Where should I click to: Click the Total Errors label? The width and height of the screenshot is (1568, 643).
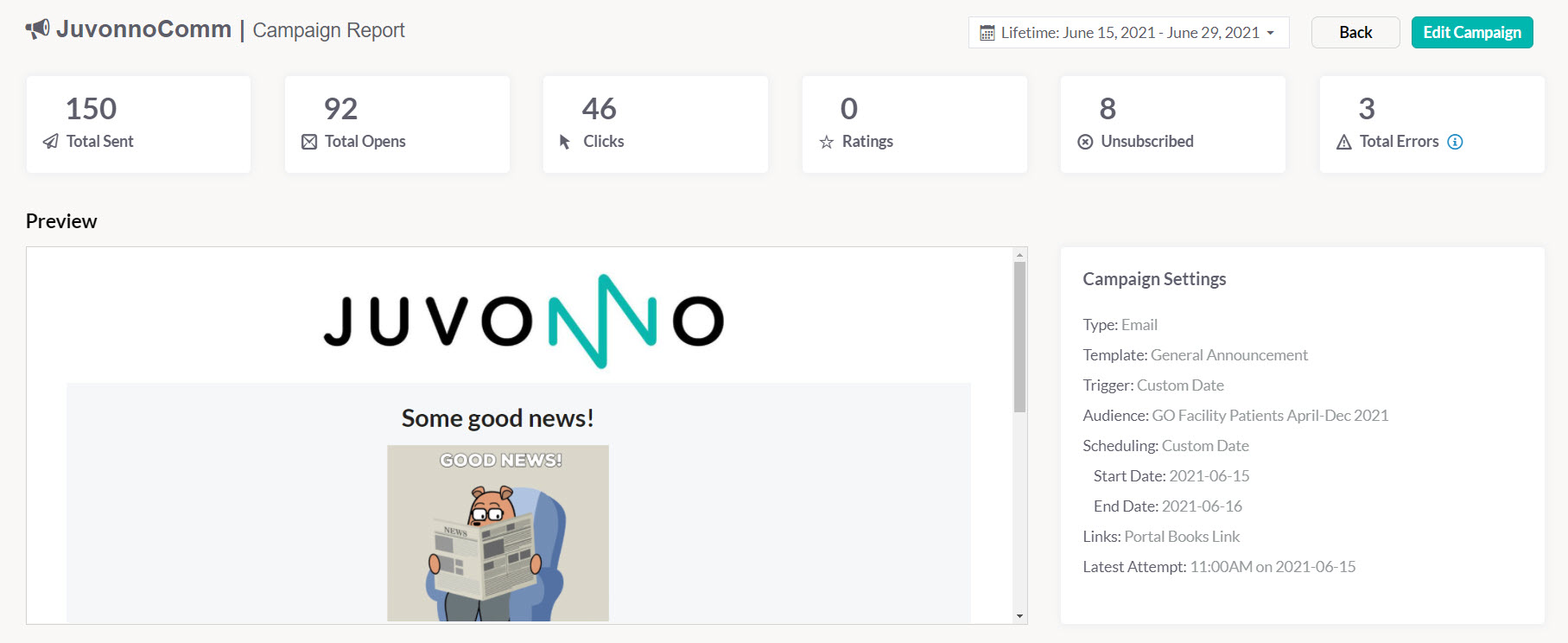pos(1400,142)
